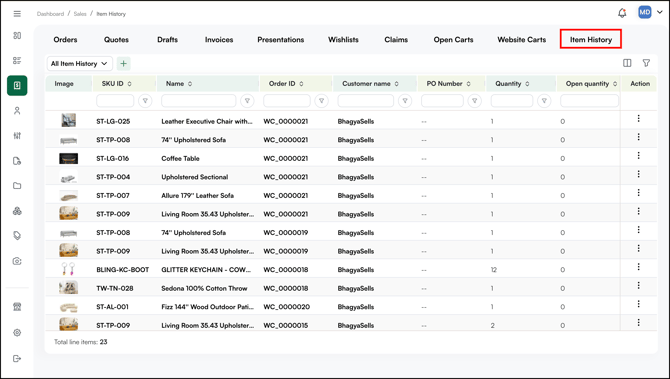Open the Customer name filter funnel
Viewport: 670px width, 379px height.
405,101
